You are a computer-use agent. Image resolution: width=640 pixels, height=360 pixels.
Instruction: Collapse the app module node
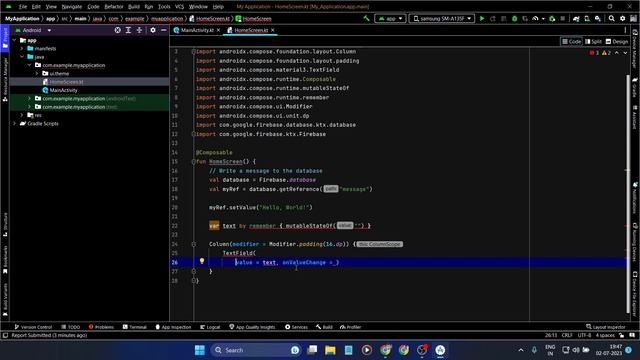pyautogui.click(x=15, y=40)
